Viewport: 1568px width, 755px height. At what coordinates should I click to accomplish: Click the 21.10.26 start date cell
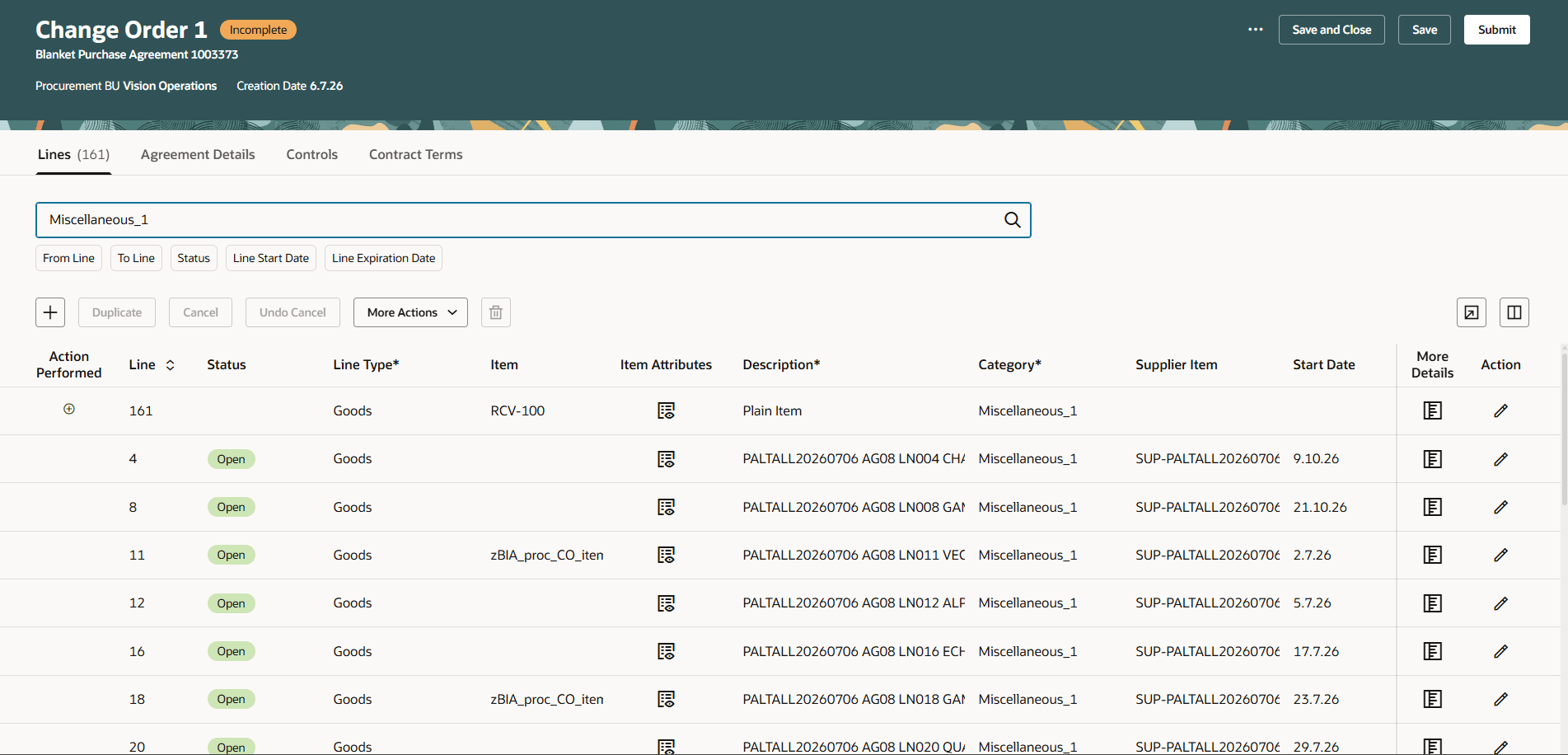pos(1320,507)
